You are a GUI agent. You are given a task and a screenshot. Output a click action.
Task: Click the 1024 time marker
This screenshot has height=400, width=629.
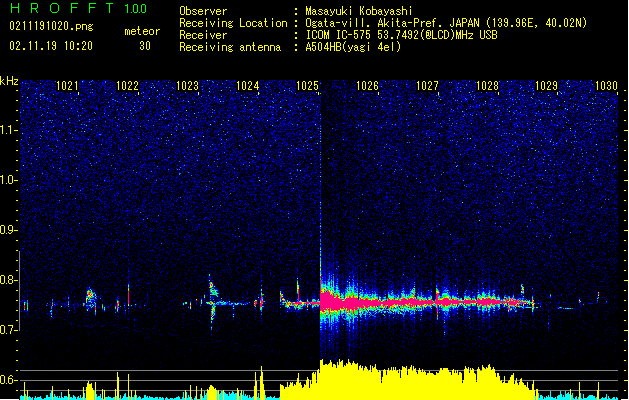point(248,86)
